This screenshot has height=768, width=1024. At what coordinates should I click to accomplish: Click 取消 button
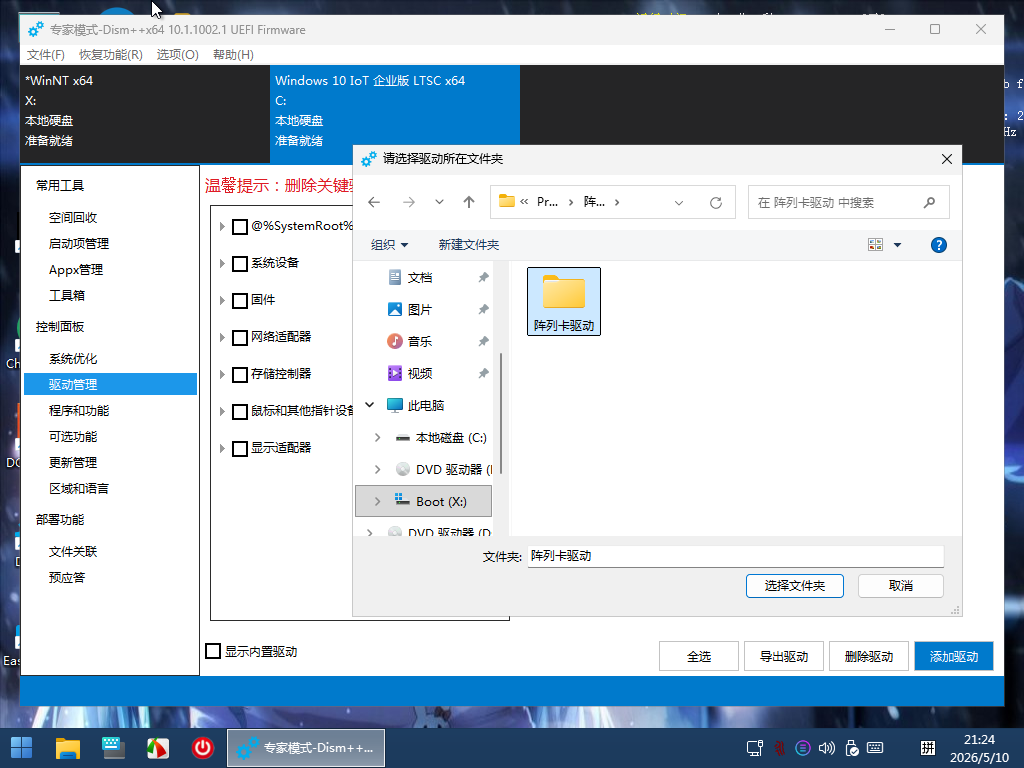[x=901, y=586]
